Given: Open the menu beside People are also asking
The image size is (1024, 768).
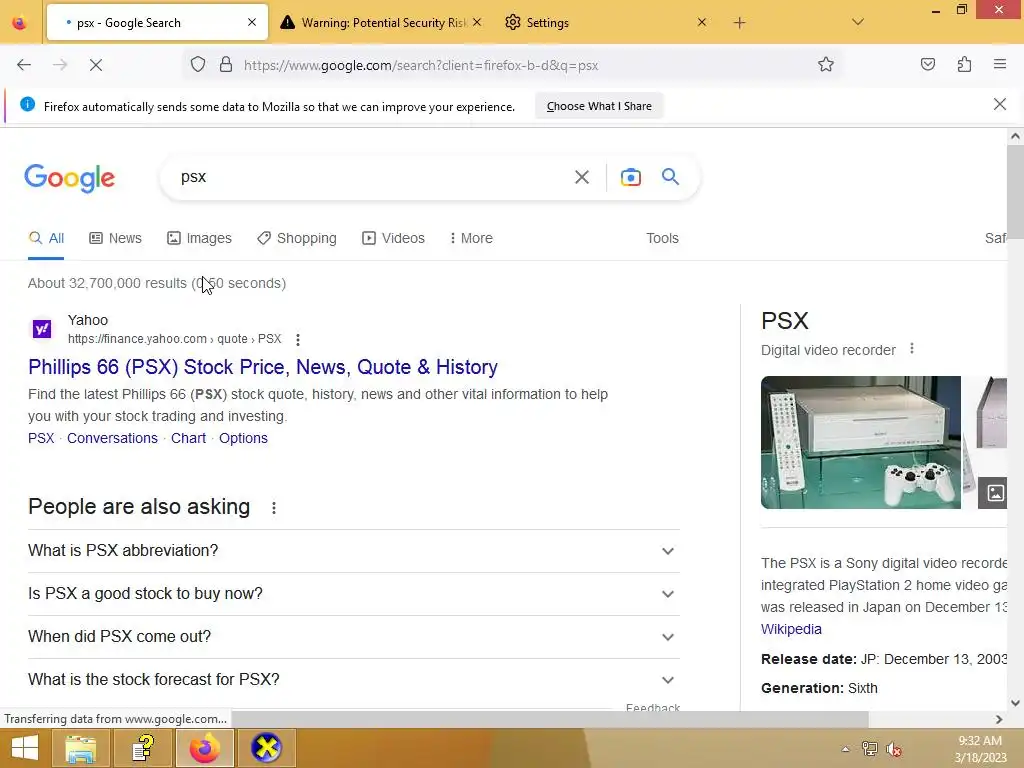Looking at the screenshot, I should 274,507.
